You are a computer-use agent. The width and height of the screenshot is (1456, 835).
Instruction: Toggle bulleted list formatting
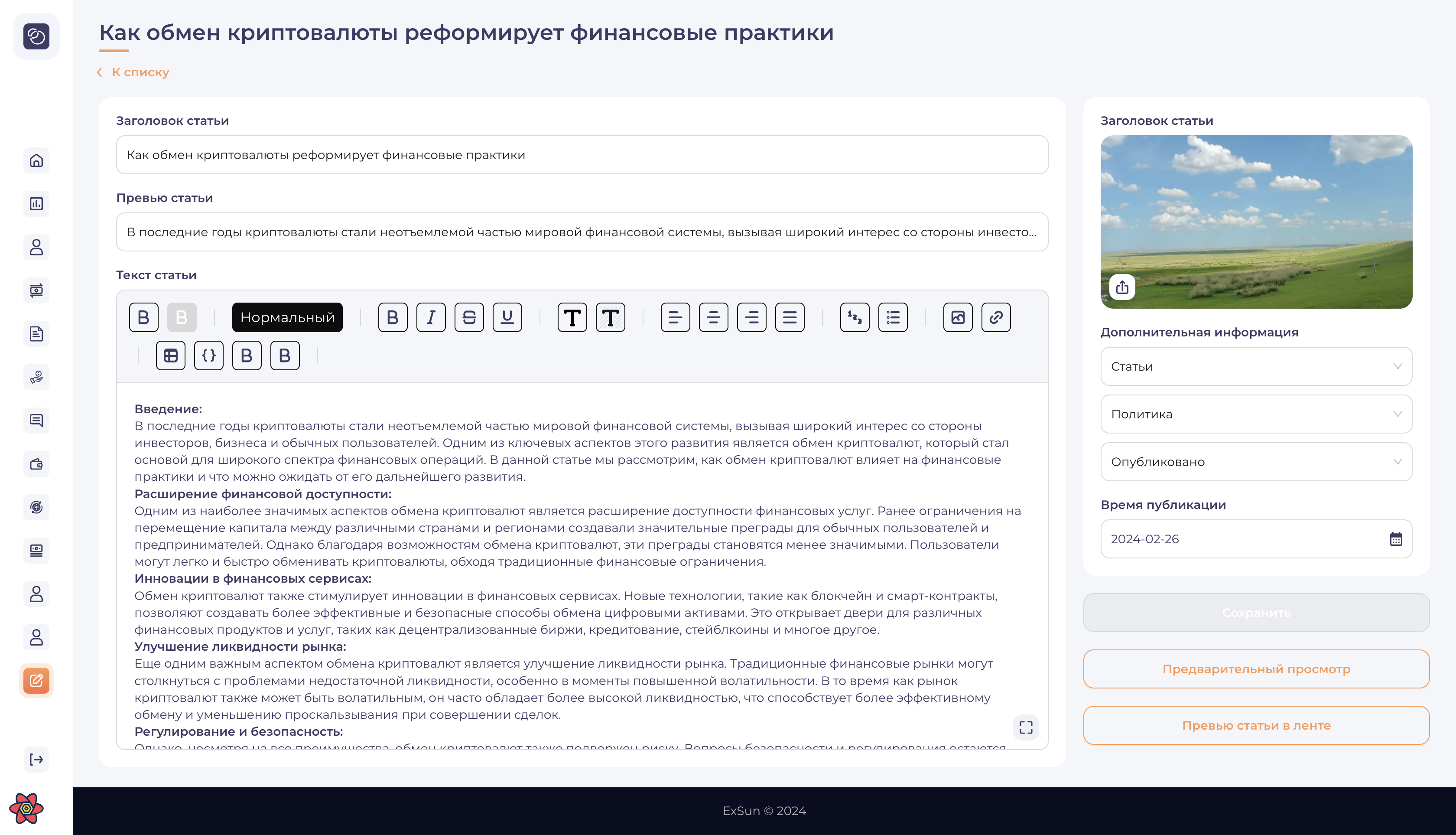893,317
